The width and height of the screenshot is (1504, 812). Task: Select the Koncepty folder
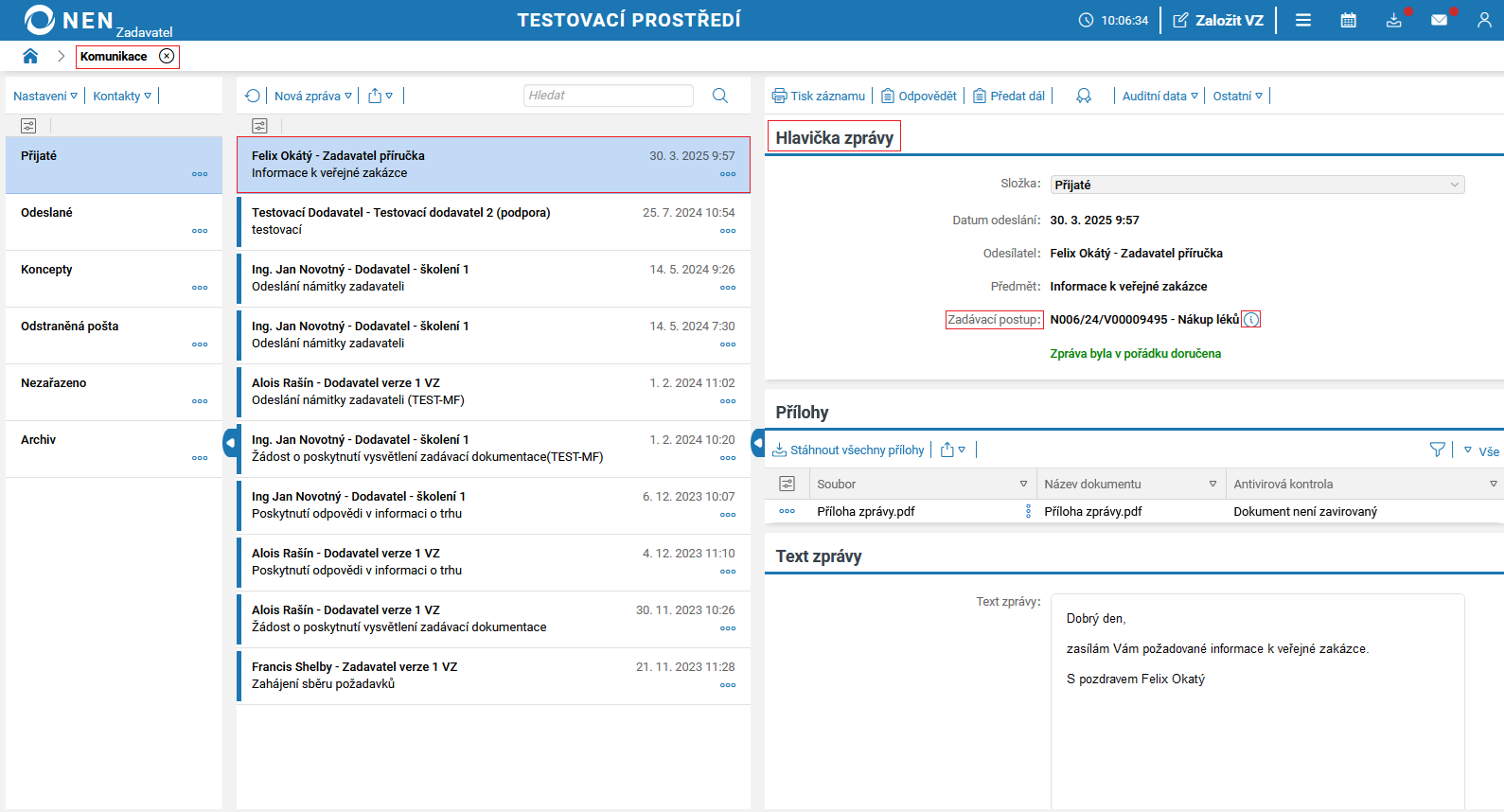pos(114,279)
